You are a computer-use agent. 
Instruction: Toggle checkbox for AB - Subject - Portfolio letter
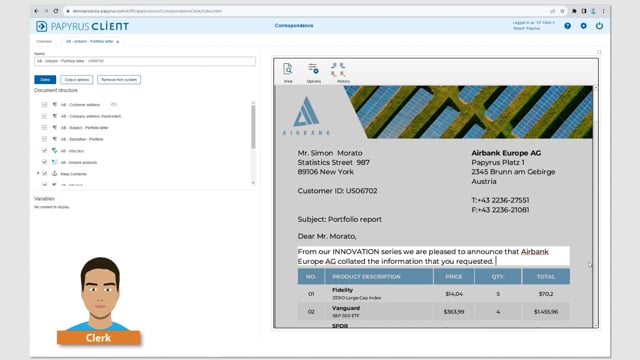pyautogui.click(x=44, y=127)
